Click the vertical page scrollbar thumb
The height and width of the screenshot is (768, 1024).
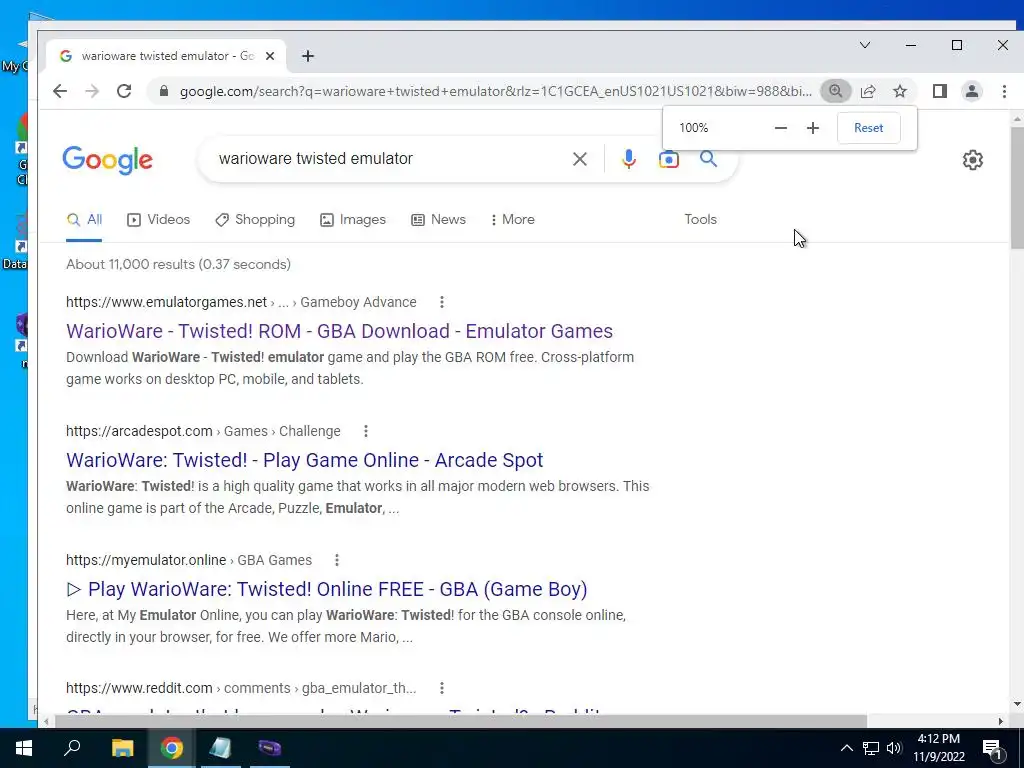coord(1017,187)
